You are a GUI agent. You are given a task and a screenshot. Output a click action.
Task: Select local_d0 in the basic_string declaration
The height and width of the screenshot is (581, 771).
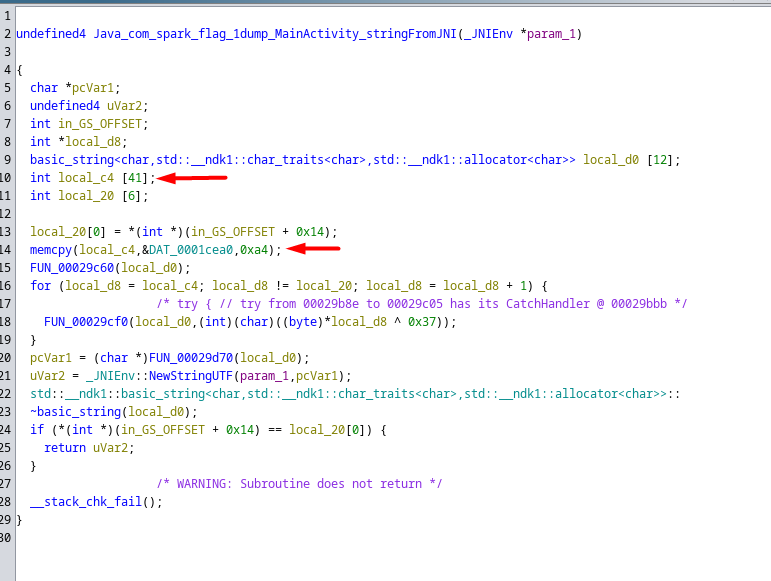[611, 160]
